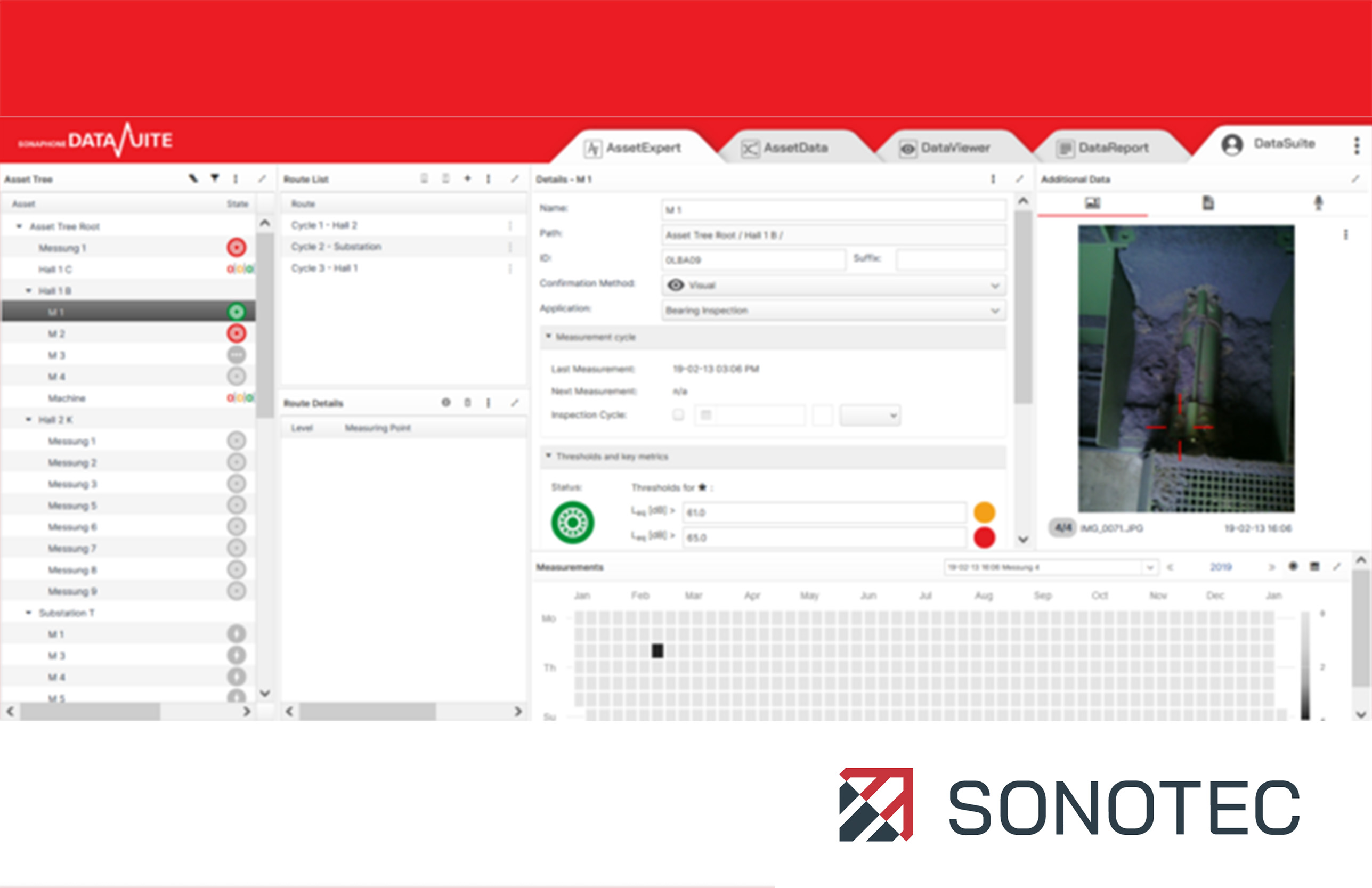Image resolution: width=1372 pixels, height=888 pixels.
Task: Collapse the Asset Tree Root node
Action: [x=19, y=226]
